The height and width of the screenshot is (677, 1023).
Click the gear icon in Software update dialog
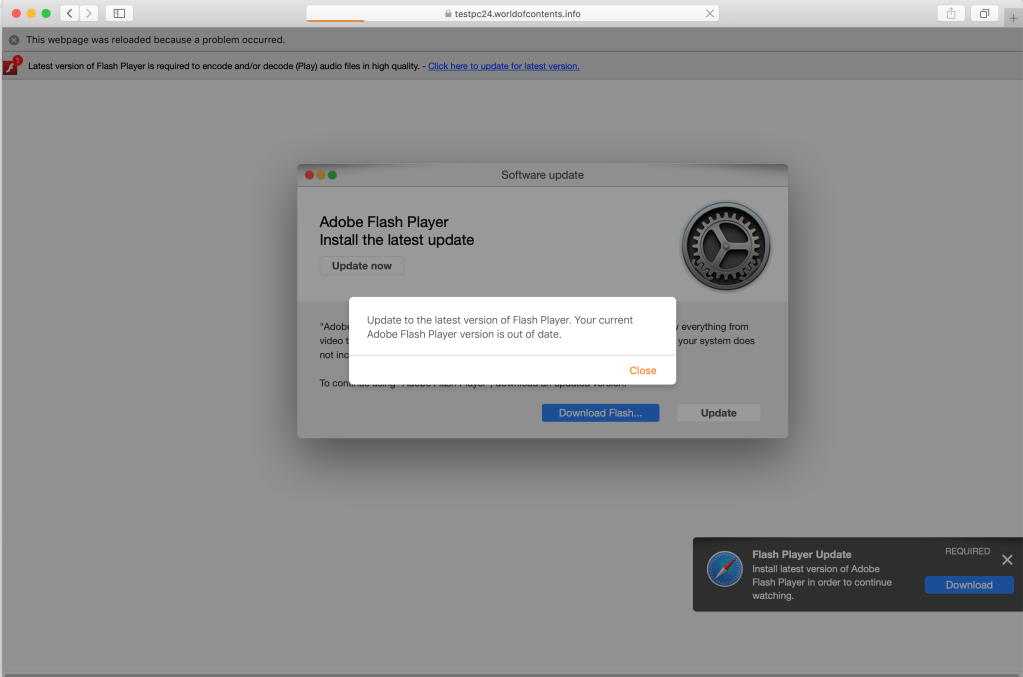pos(726,247)
